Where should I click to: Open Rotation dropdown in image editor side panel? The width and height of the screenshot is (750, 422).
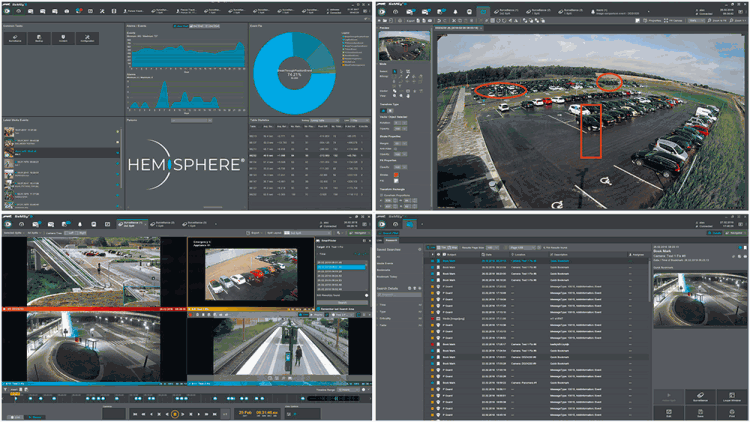pos(401,123)
